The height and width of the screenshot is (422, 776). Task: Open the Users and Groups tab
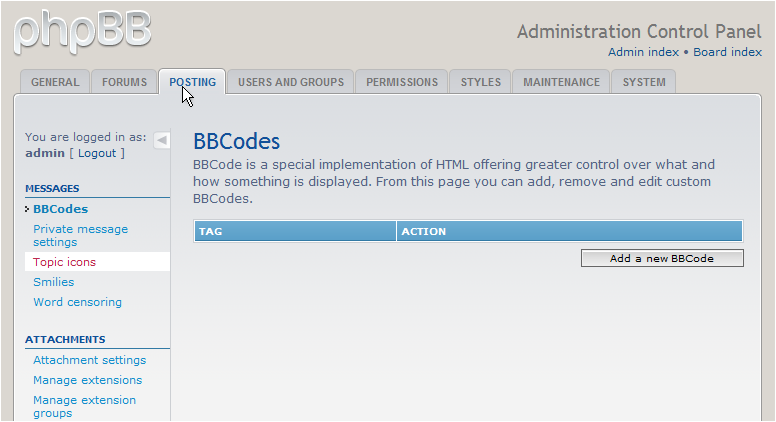(290, 82)
